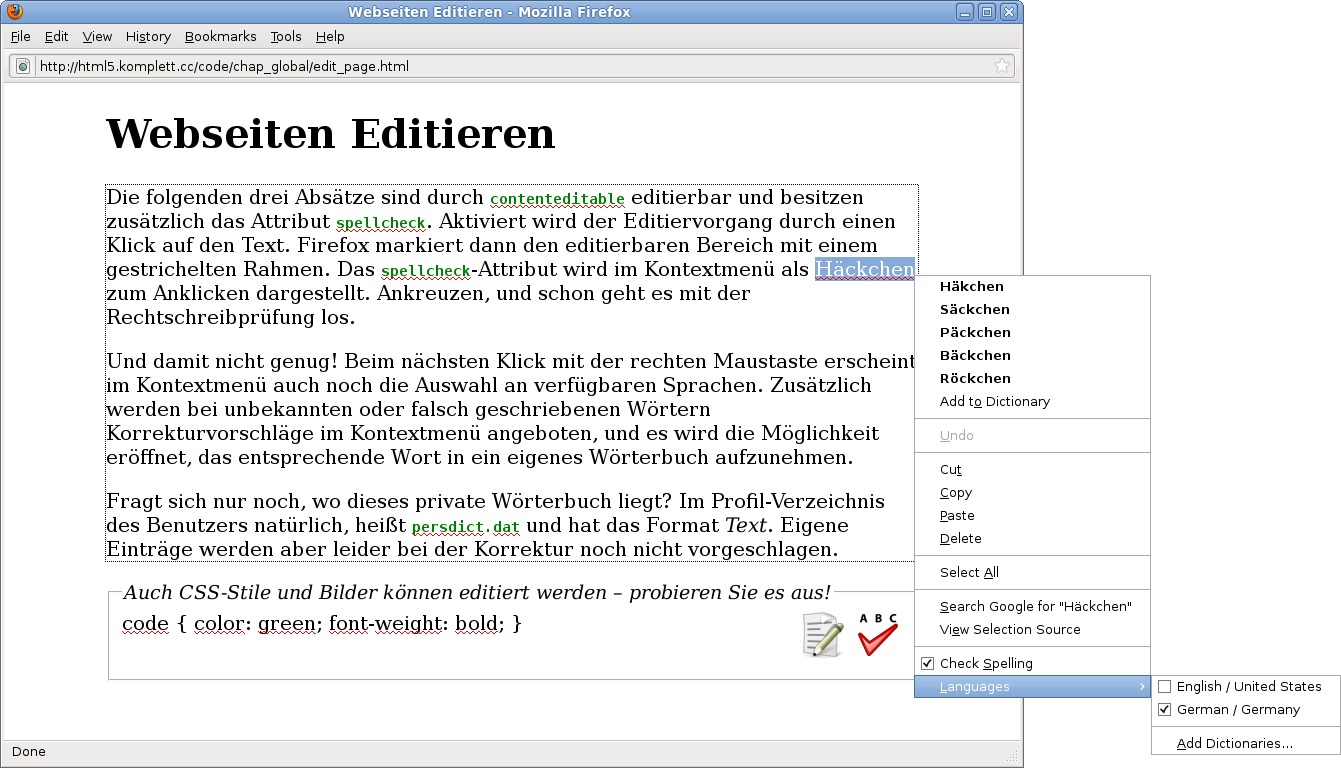This screenshot has width=1341, height=768.
Task: Click the notepad with pencil icon
Action: point(822,635)
